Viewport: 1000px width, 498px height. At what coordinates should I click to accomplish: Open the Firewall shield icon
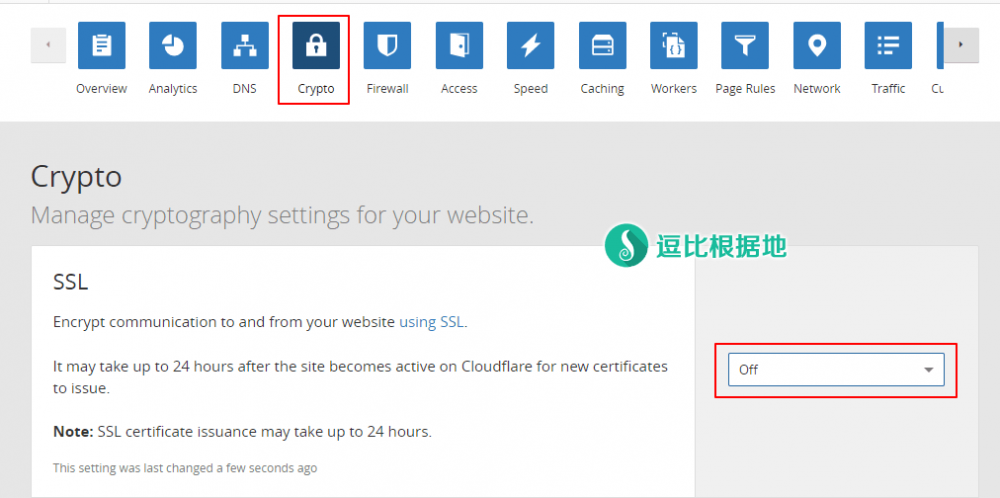(x=387, y=46)
